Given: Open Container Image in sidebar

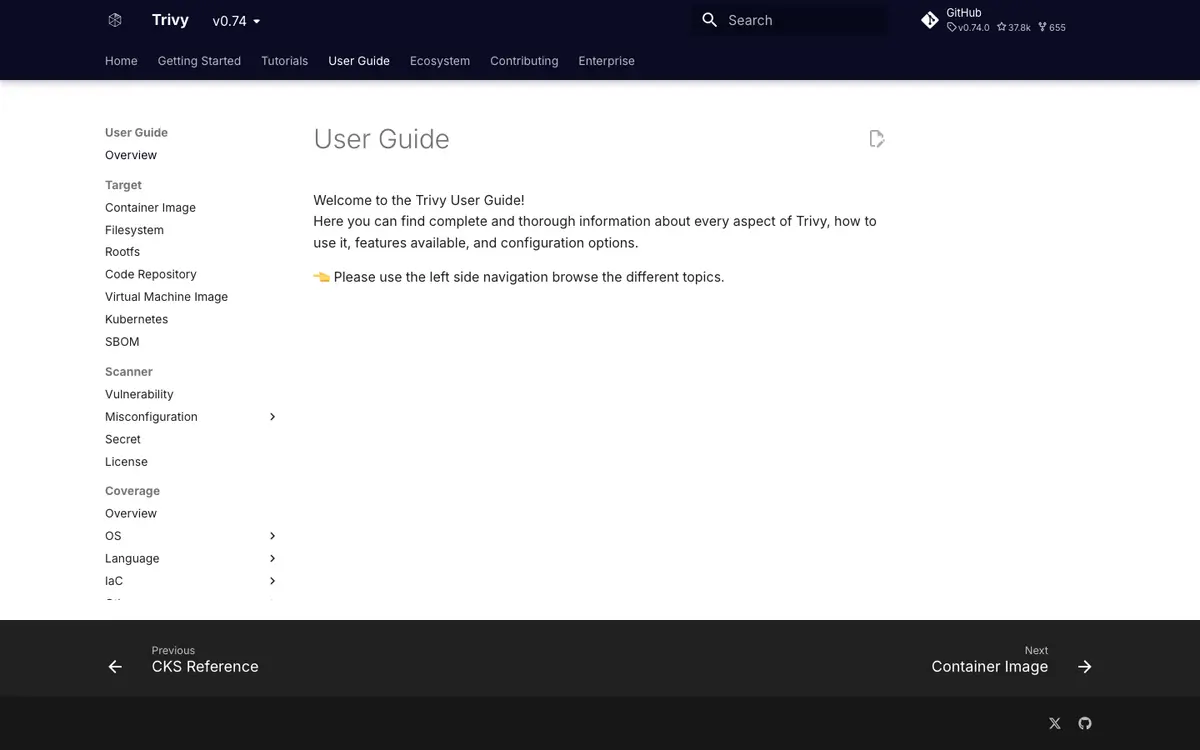Looking at the screenshot, I should (150, 208).
